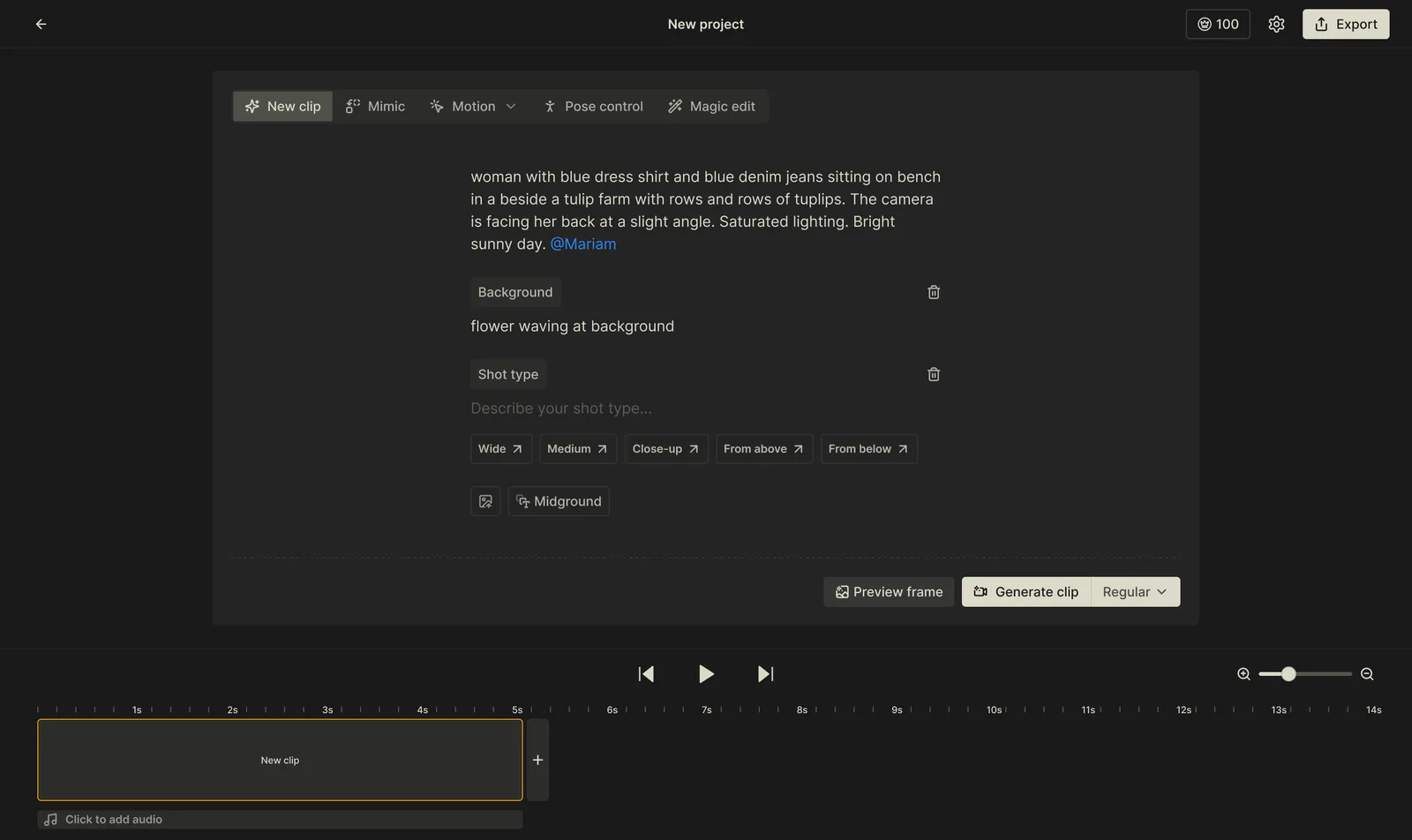Select the New clip block in timeline
Image resolution: width=1412 pixels, height=840 pixels.
pyautogui.click(x=280, y=760)
